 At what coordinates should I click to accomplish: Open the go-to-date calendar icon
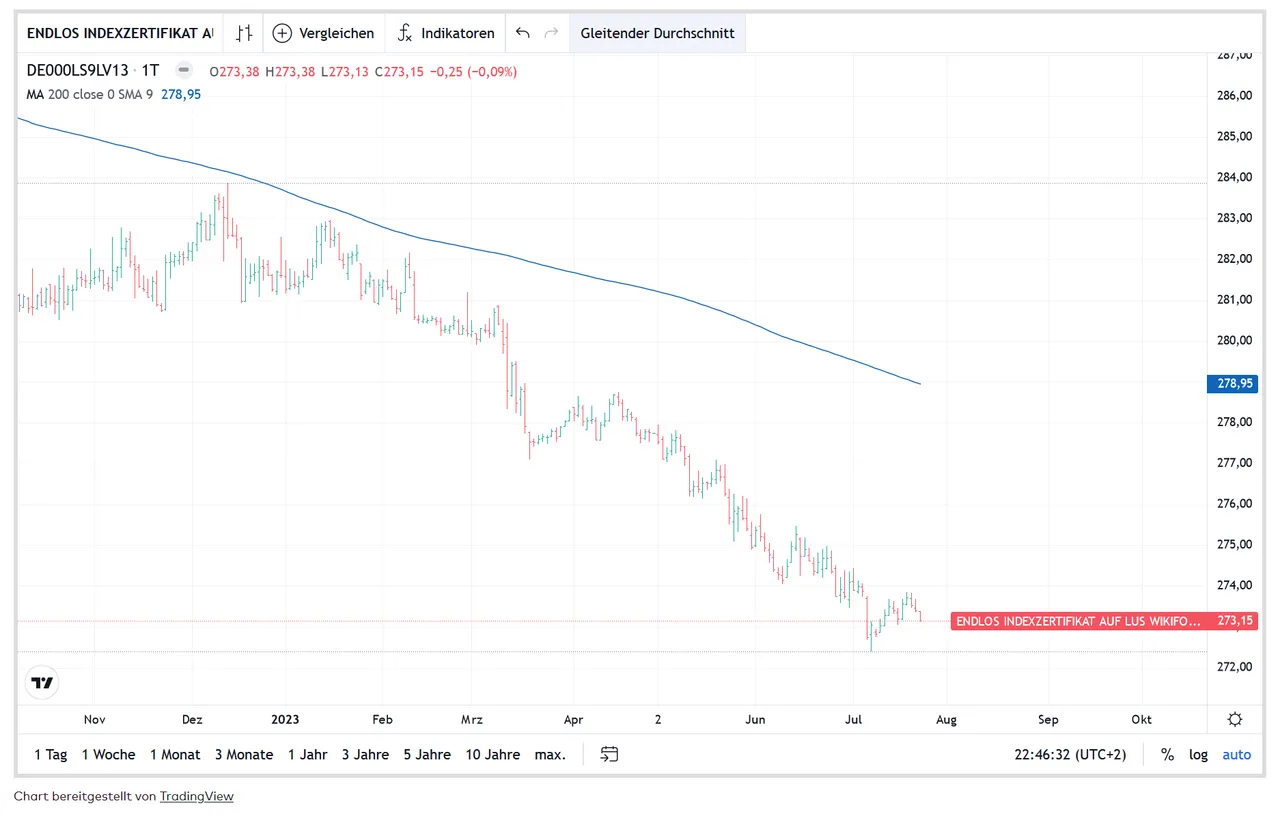[609, 754]
